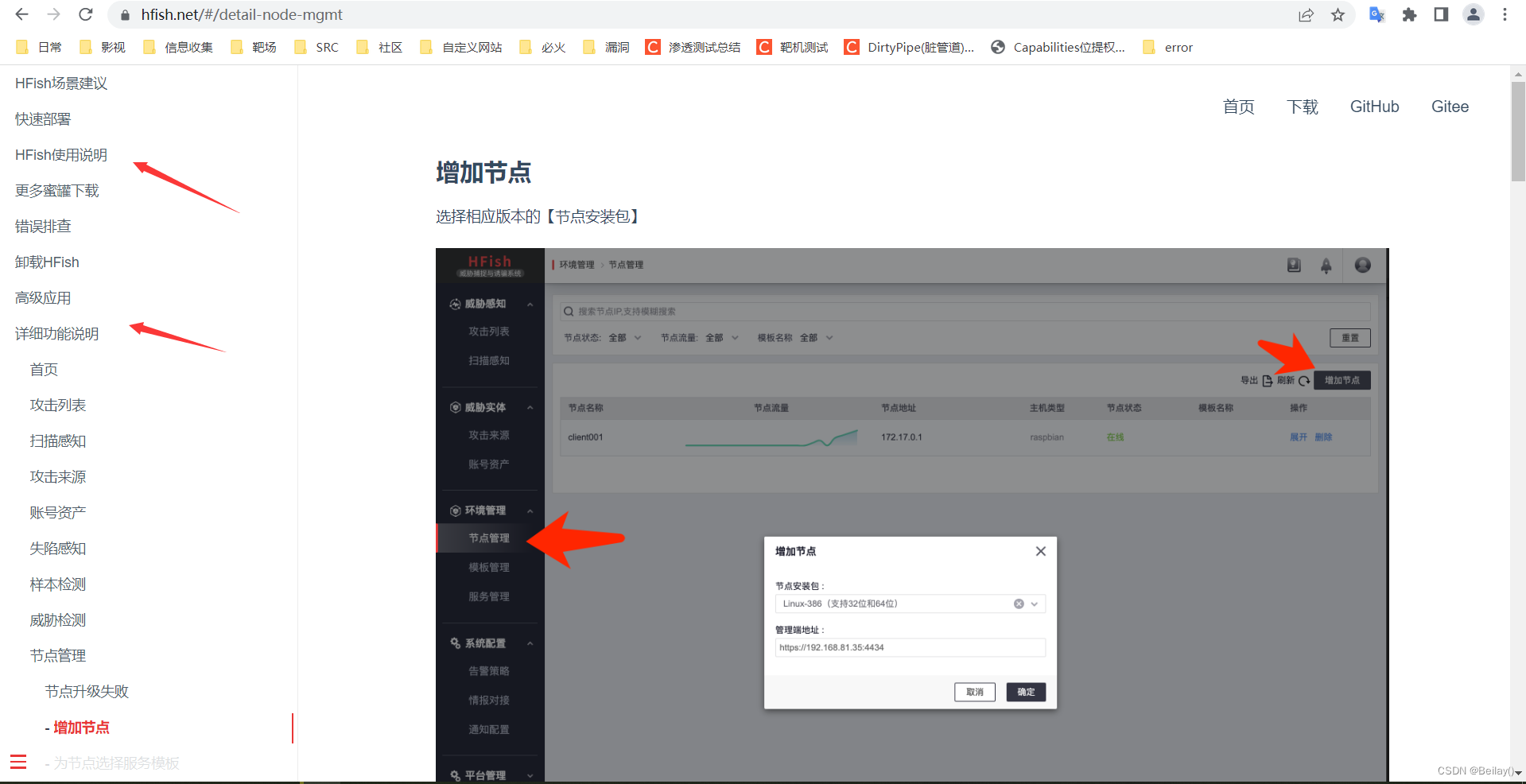This screenshot has width=1526, height=784.
Task: Open 更多蜜罐下载 in sidebar
Action: (57, 191)
